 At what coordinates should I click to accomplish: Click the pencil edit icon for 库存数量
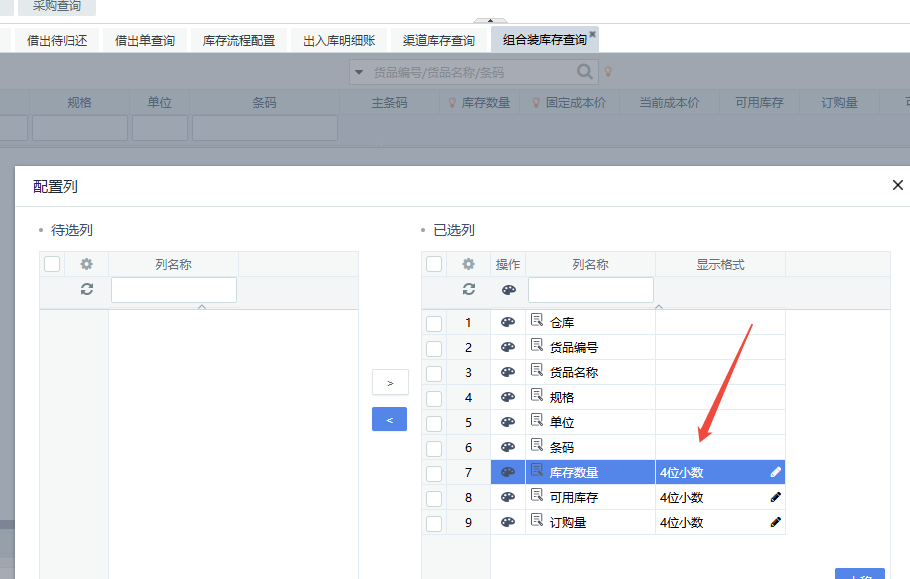[x=776, y=472]
